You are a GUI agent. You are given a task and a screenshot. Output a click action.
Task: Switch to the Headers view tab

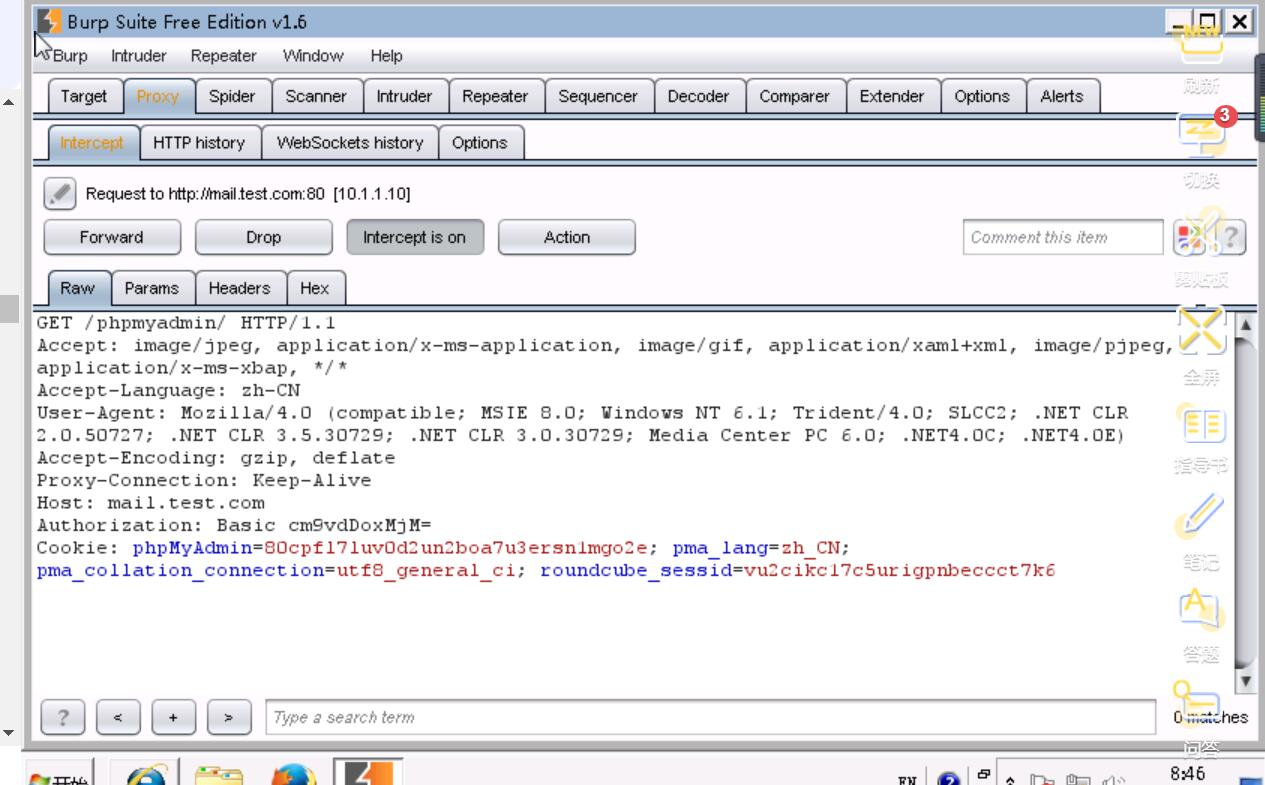(240, 288)
